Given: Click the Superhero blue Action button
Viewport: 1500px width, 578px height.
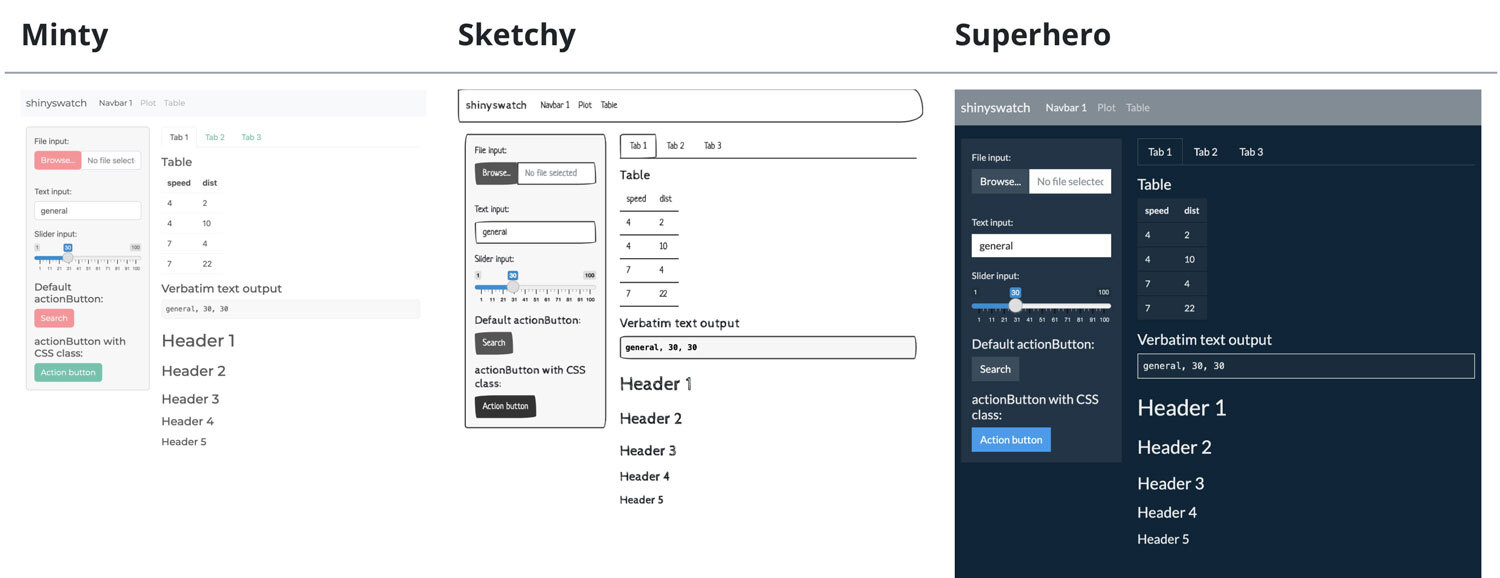Looking at the screenshot, I should (x=1011, y=440).
